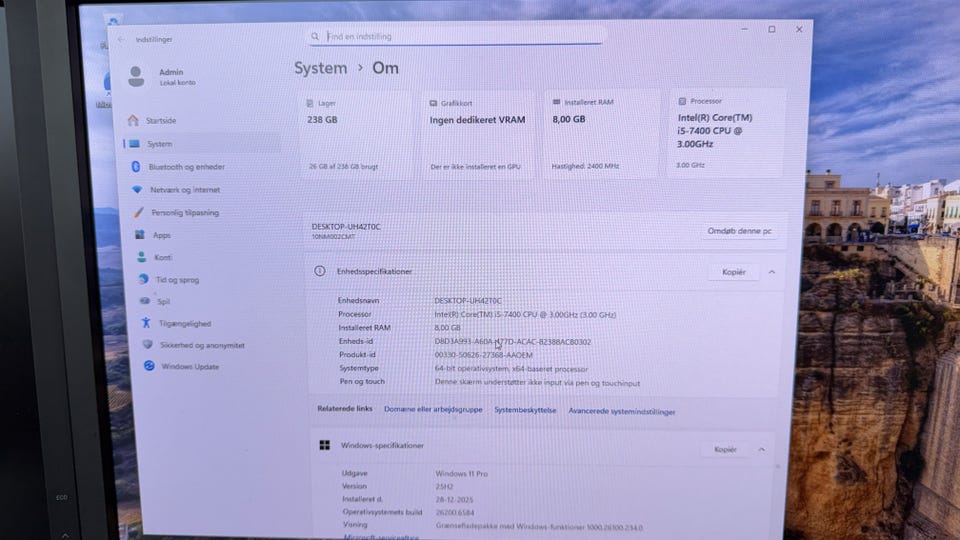Open the Startside home icon

coord(133,120)
